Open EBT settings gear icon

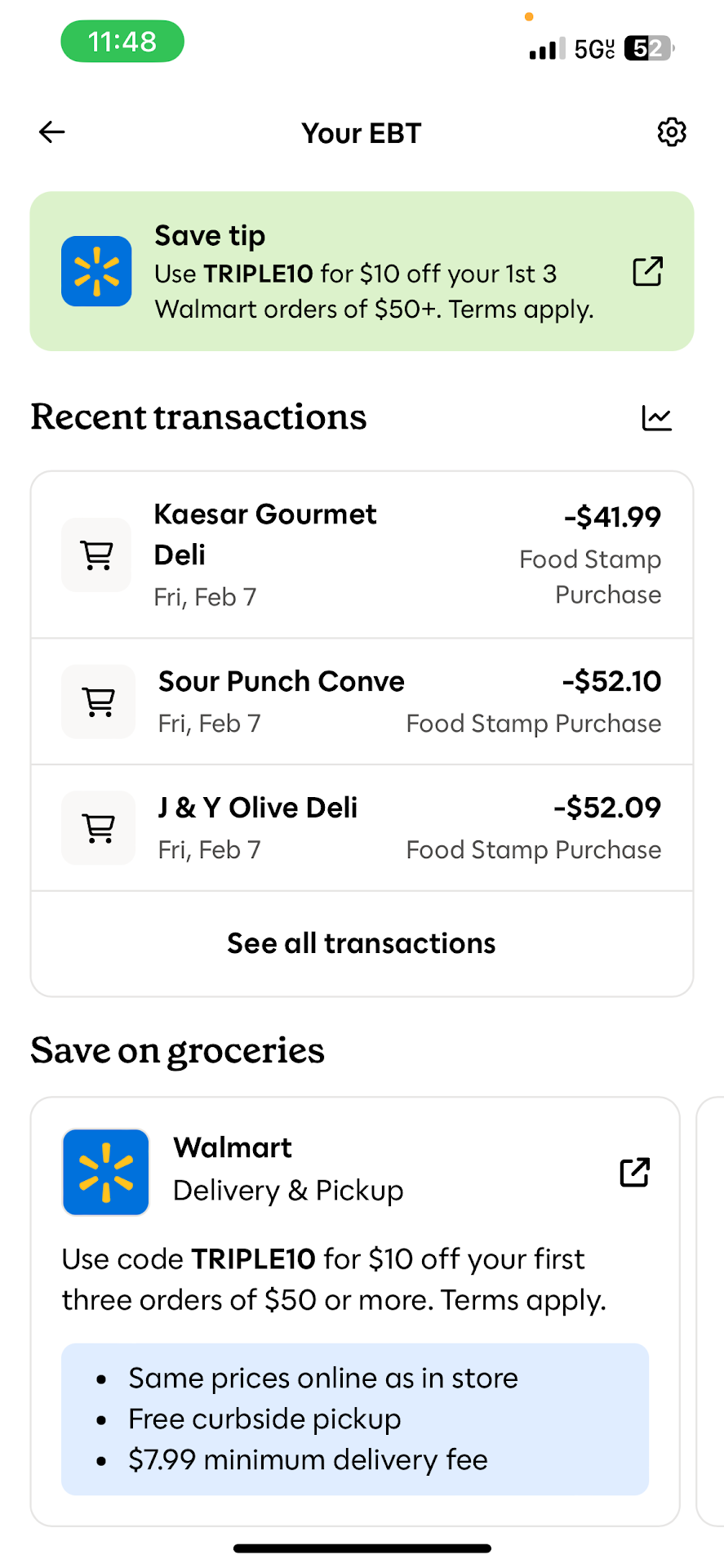tap(672, 132)
